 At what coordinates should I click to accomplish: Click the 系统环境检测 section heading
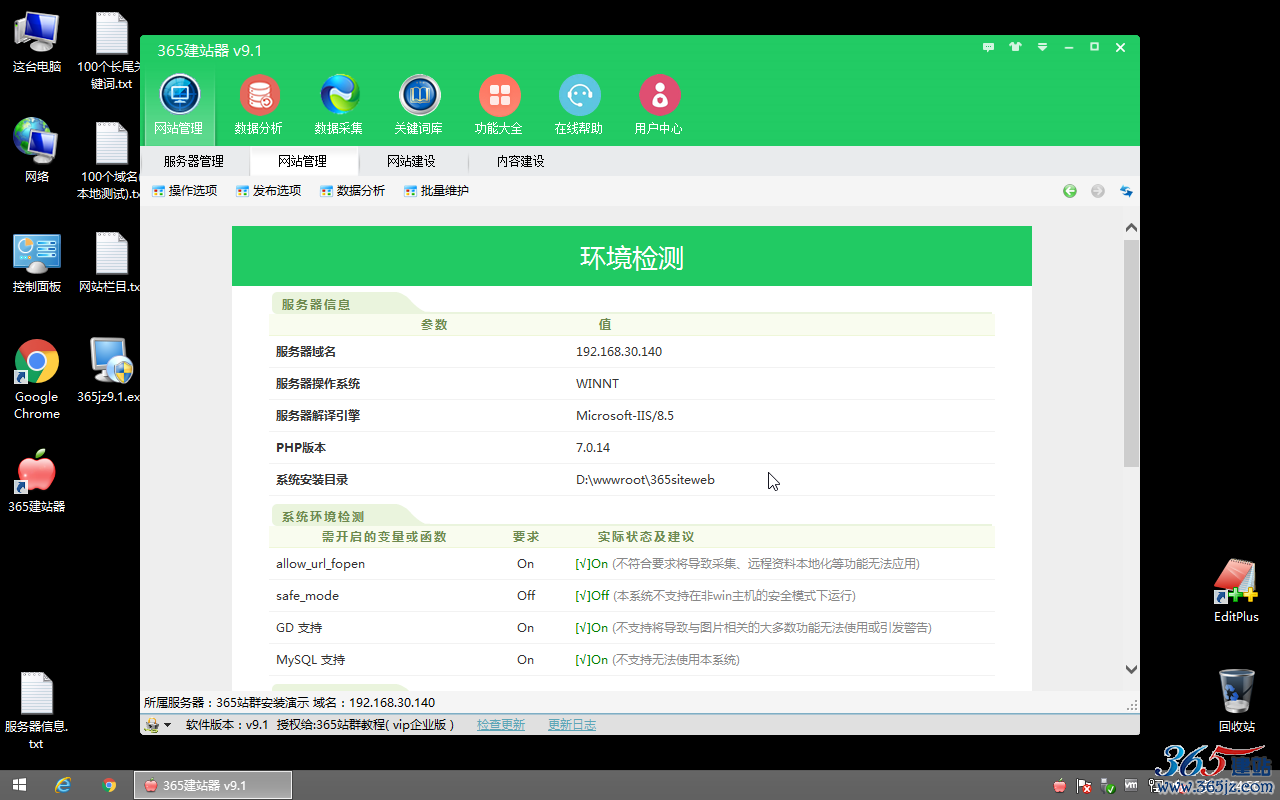[323, 517]
